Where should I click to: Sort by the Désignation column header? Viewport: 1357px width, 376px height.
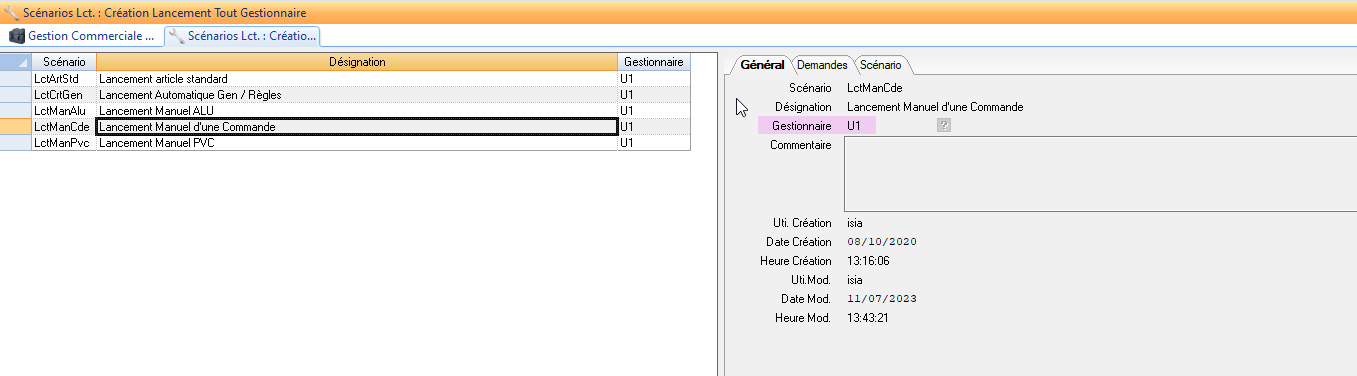point(357,62)
